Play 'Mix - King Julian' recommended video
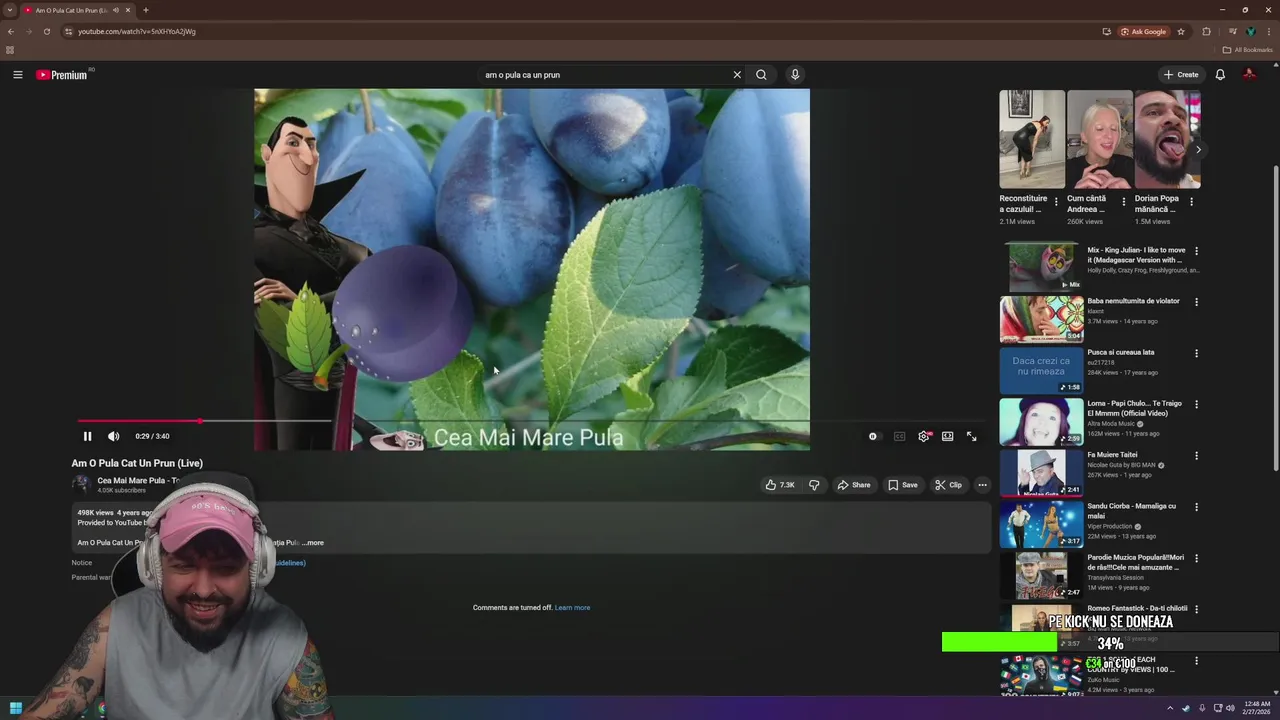 tap(1041, 267)
